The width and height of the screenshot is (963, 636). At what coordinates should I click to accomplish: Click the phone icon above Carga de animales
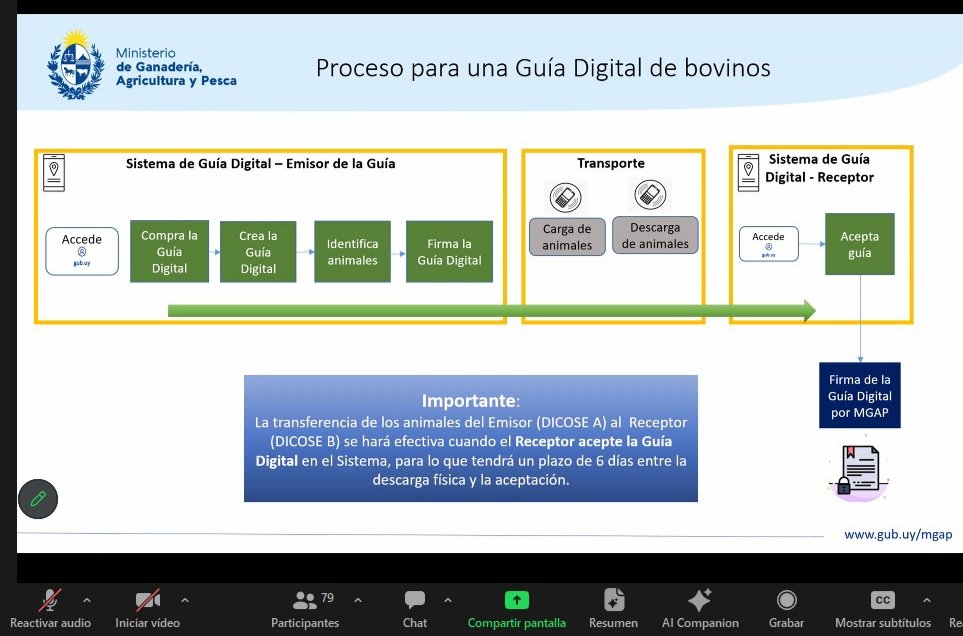pyautogui.click(x=565, y=198)
